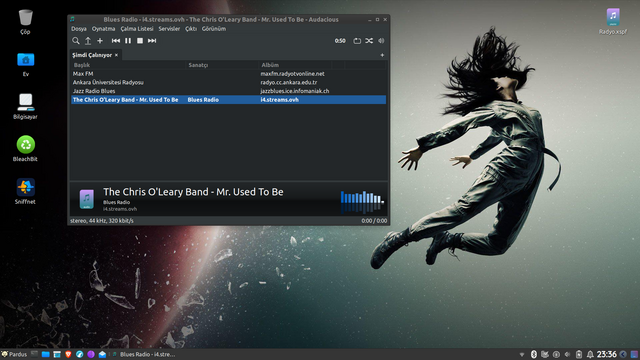Screen dimensions: 640x360
Task: Click the Audacious title bar app icon
Action: coord(72,19)
